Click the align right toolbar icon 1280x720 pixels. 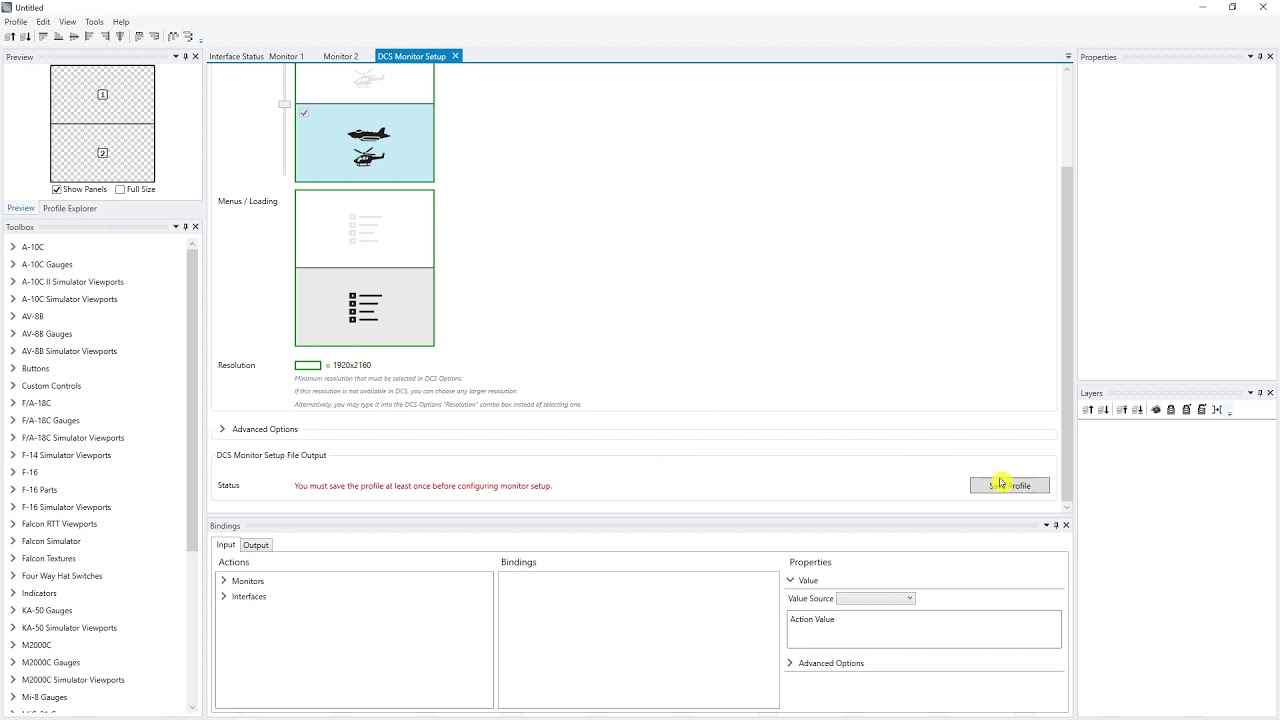105,36
